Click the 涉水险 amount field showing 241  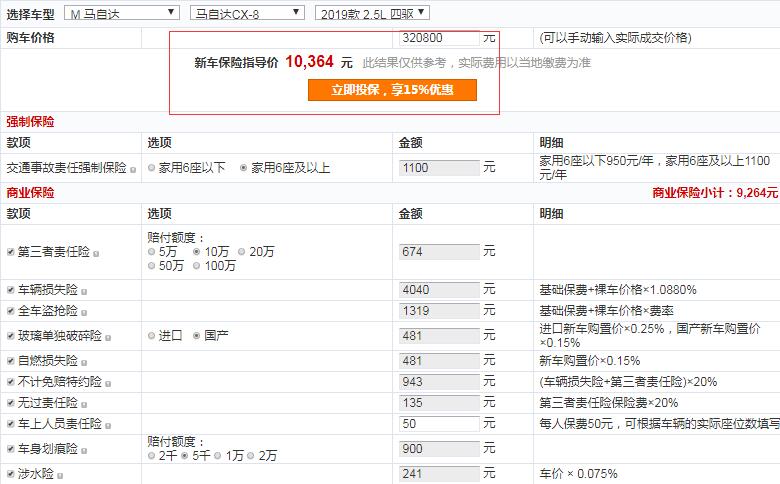[439, 474]
